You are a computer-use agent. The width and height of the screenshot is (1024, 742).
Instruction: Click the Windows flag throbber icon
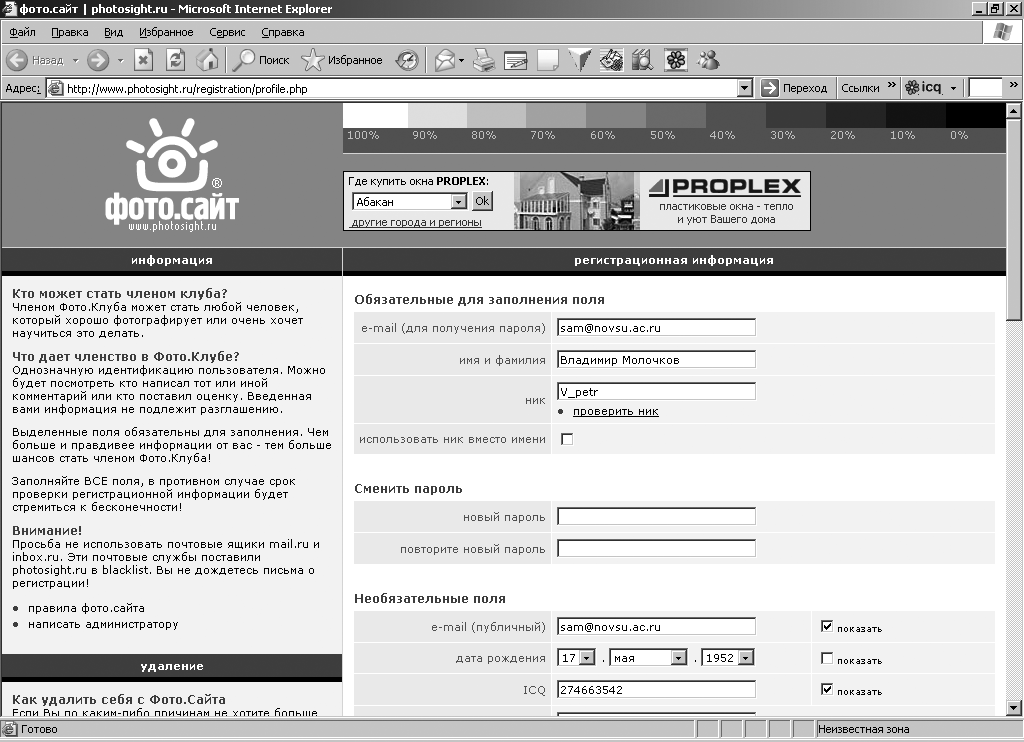point(1002,31)
